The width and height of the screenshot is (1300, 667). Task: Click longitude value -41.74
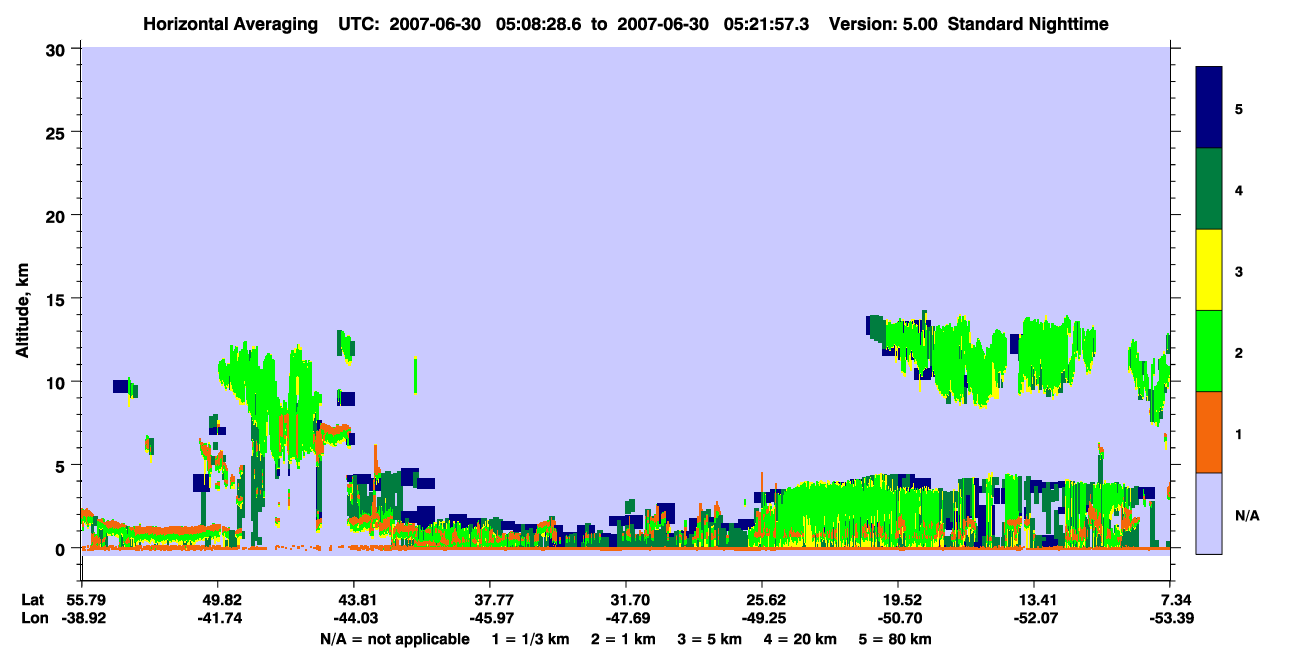(x=218, y=618)
